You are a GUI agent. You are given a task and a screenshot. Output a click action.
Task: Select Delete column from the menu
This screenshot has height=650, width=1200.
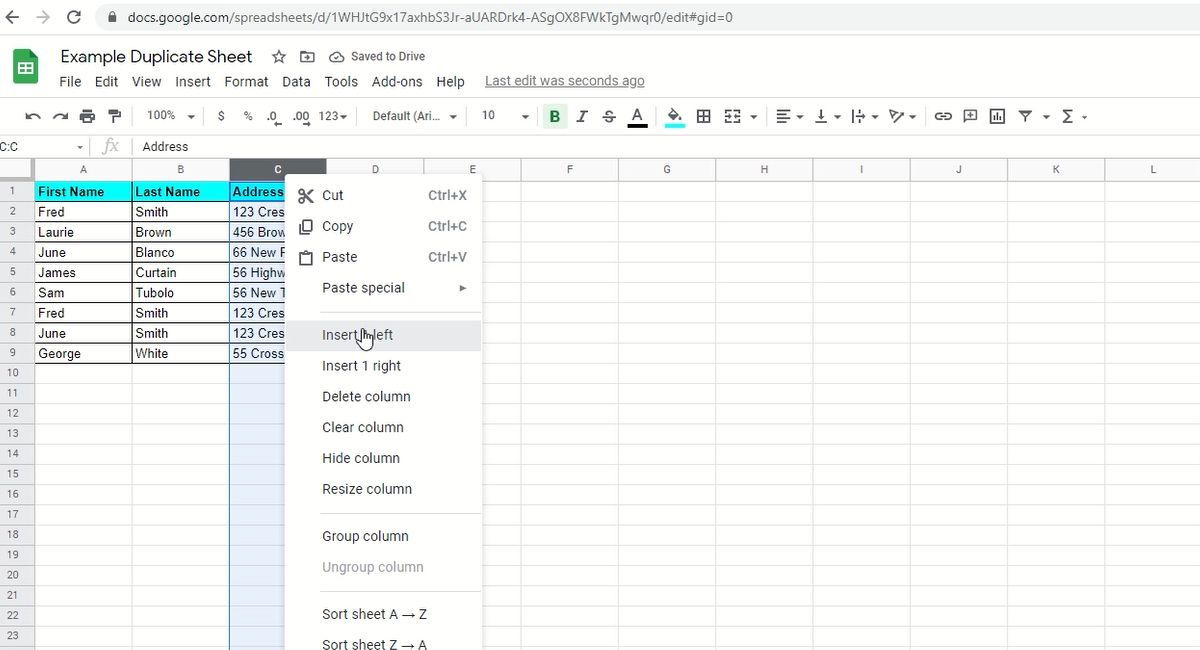367,396
